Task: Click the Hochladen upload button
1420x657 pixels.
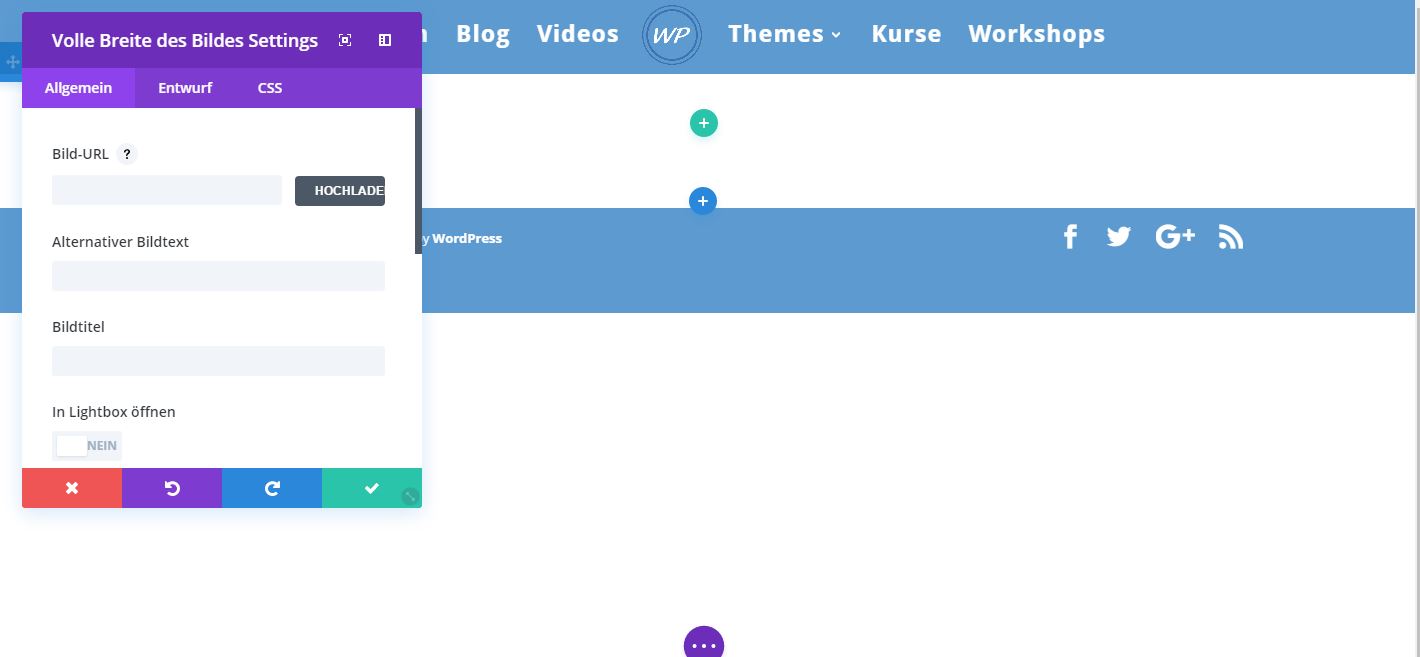Action: click(340, 190)
